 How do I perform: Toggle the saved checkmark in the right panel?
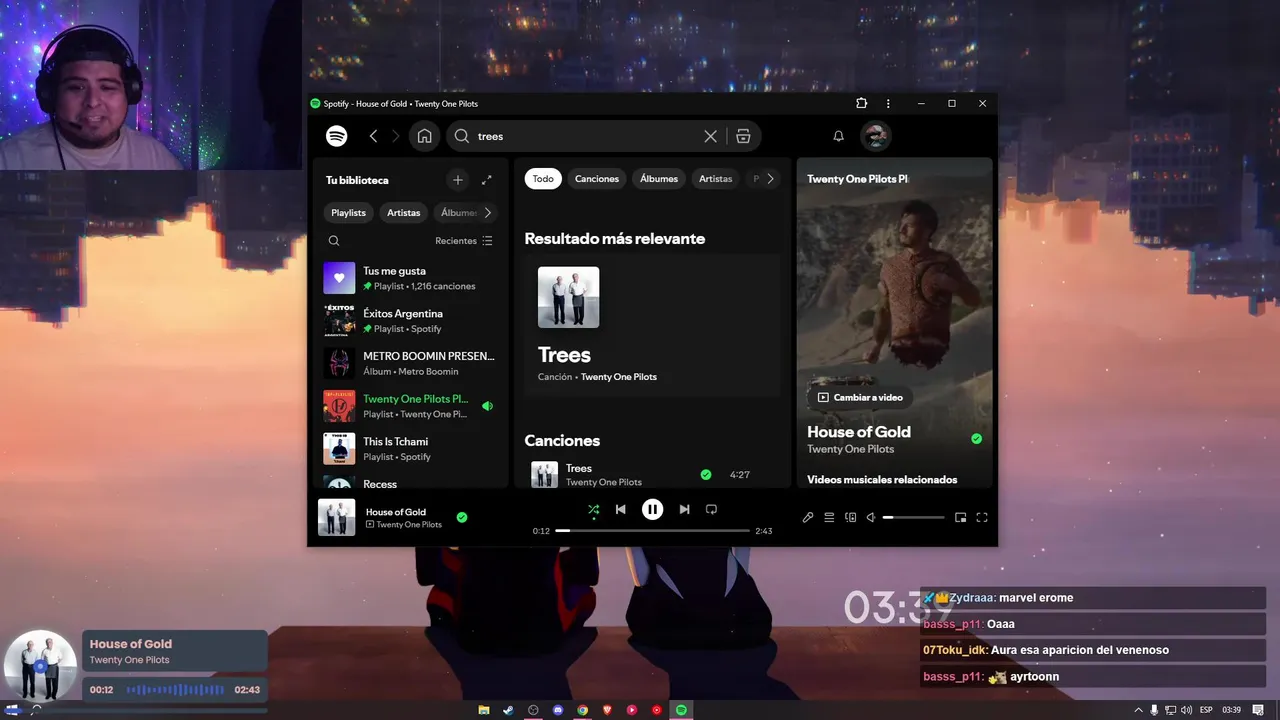pos(977,439)
